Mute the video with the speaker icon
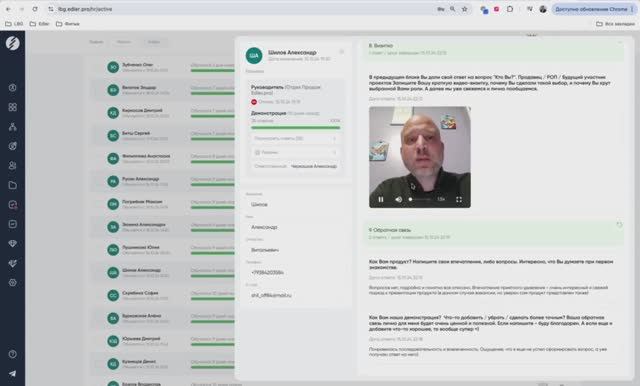This screenshot has height=386, width=640. [398, 199]
